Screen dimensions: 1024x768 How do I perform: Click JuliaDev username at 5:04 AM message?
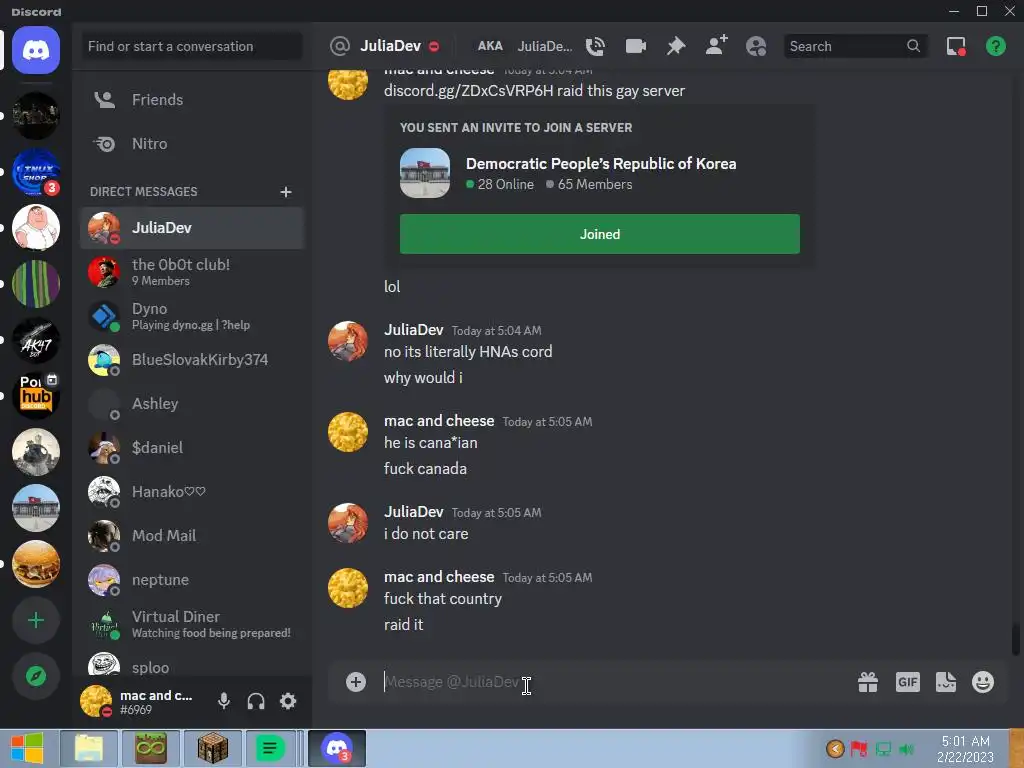point(413,330)
